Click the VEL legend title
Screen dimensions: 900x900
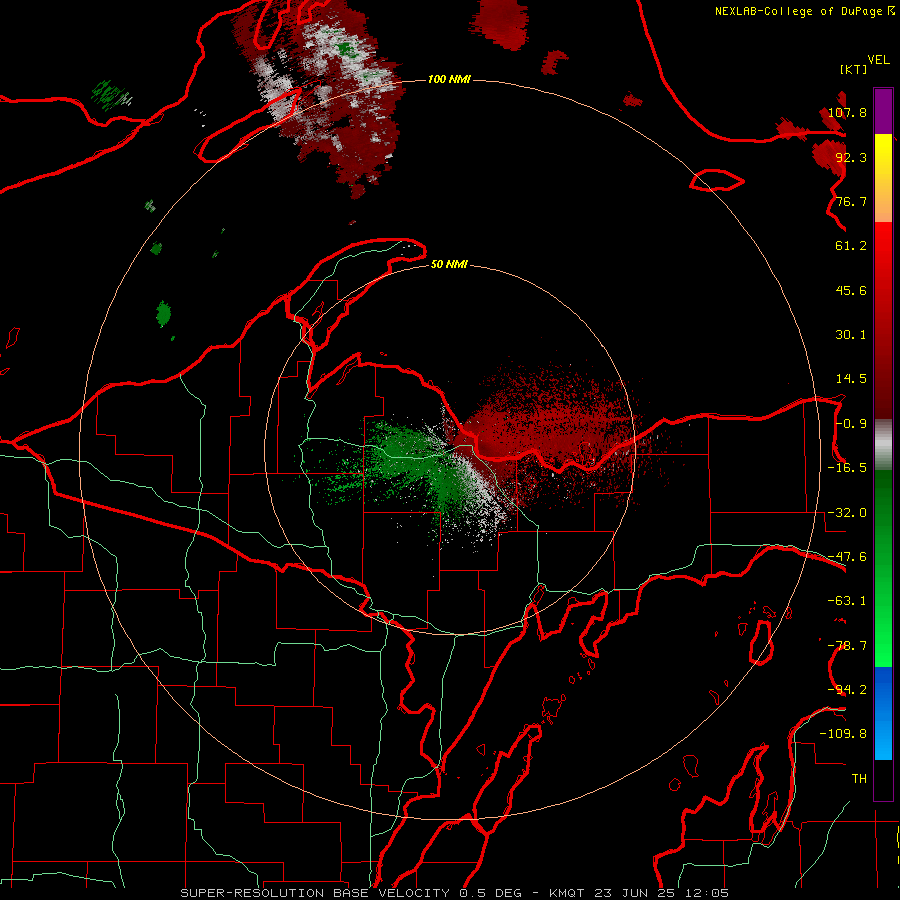coord(879,60)
